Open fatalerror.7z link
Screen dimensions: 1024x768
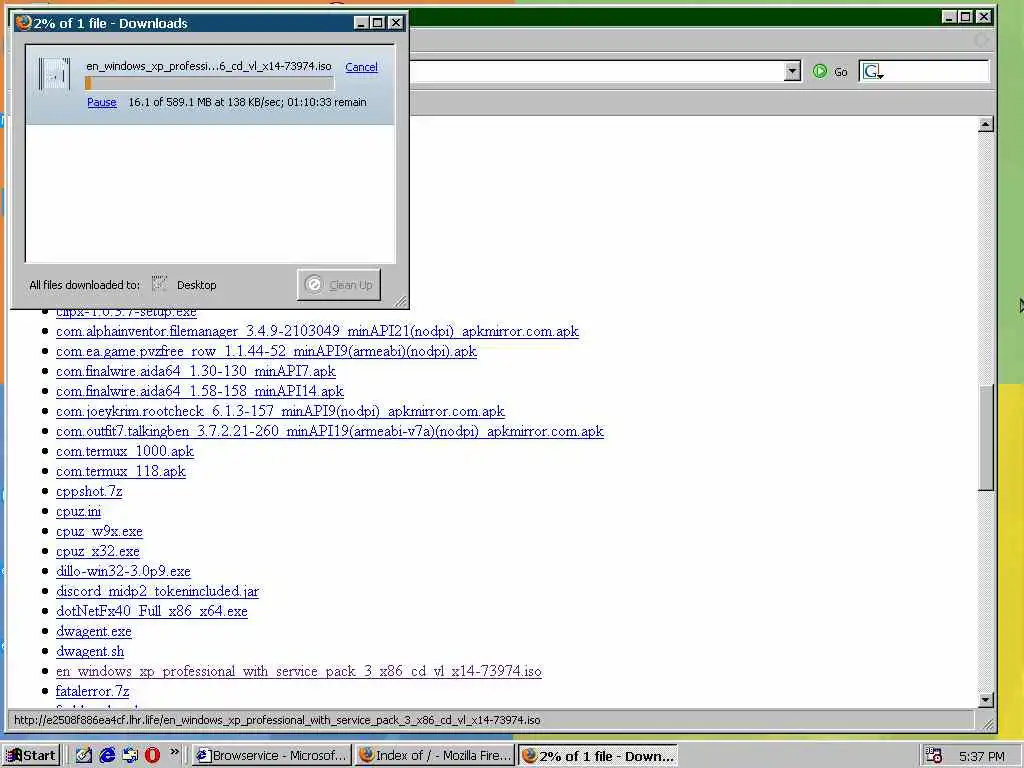tap(92, 691)
